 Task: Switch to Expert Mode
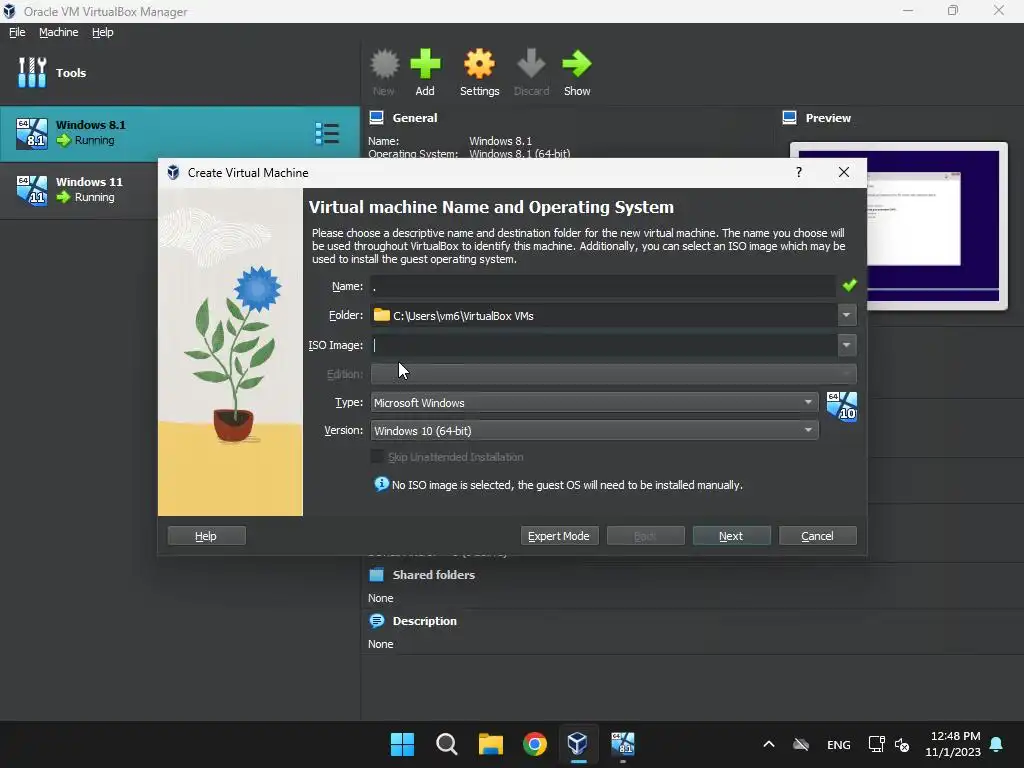[559, 536]
